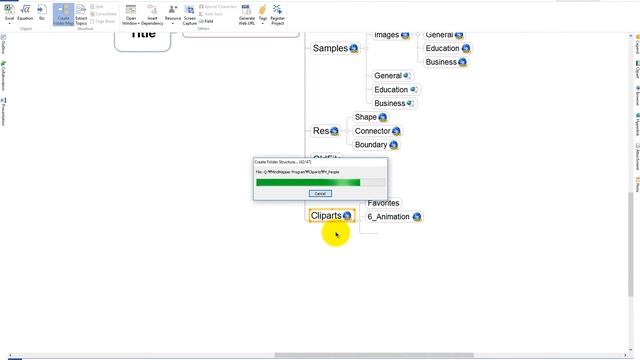Click the vertical scrollbar thumb
640x360 pixels.
click(631, 244)
